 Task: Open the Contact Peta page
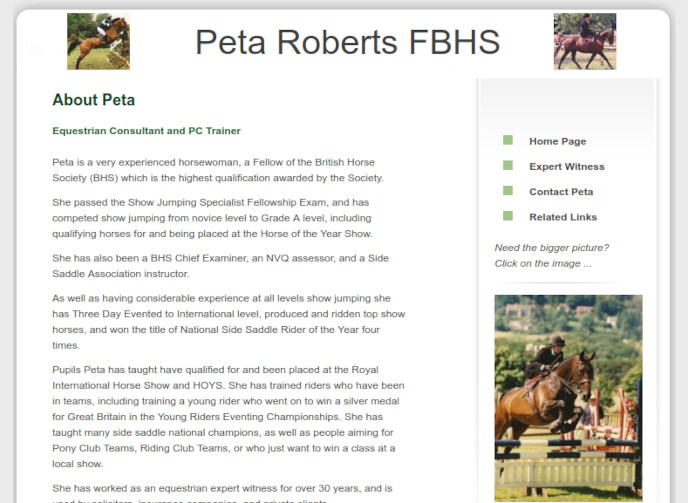(x=561, y=192)
